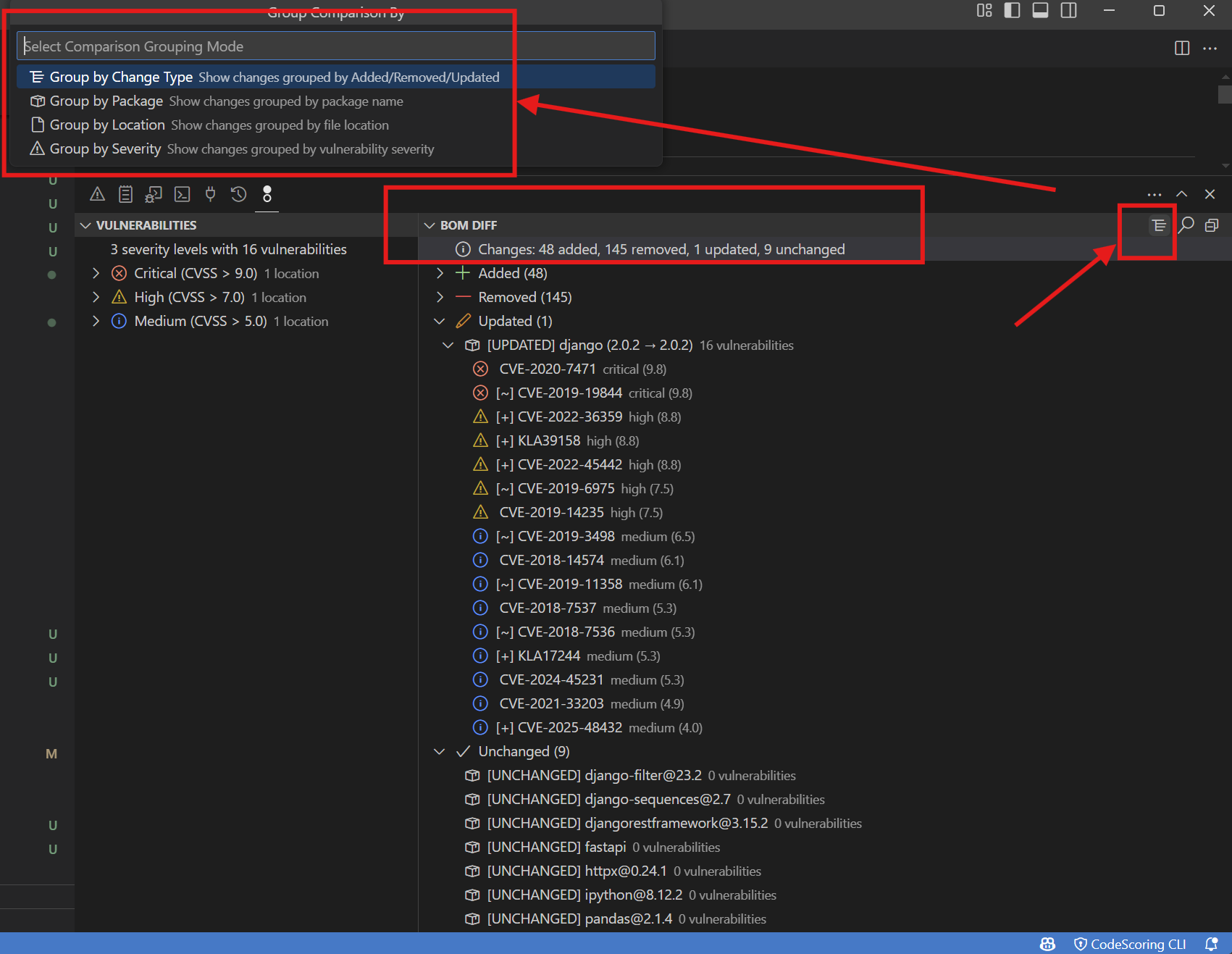Open the history clock panel tab
Screen dimensions: 1232x954
coord(238,194)
